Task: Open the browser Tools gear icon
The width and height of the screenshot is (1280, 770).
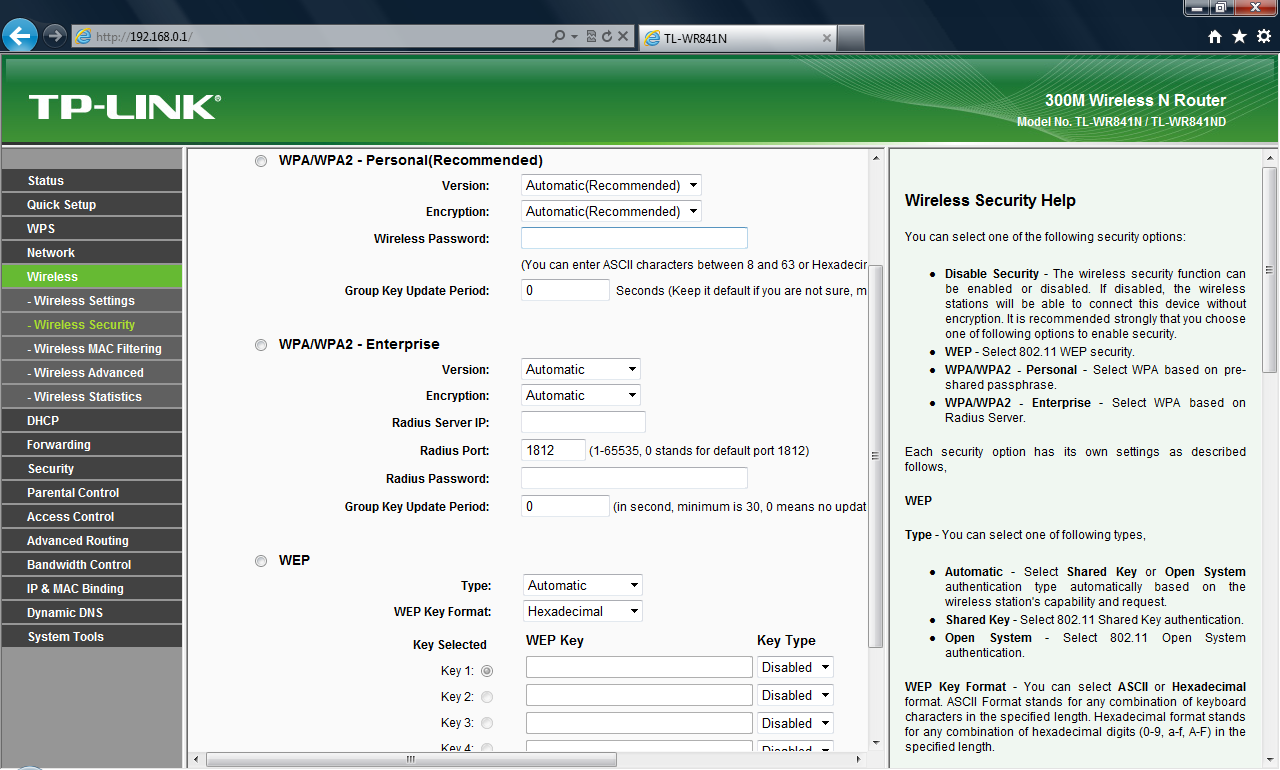Action: click(x=1264, y=37)
